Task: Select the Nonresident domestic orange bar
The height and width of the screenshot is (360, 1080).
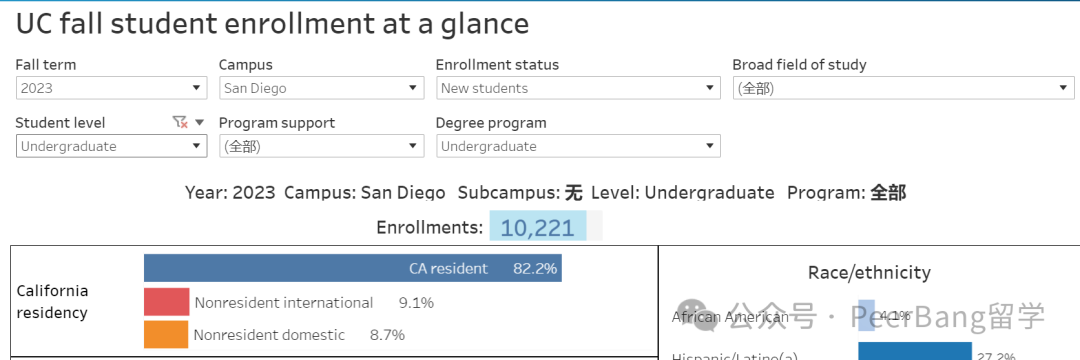Action: tap(166, 335)
